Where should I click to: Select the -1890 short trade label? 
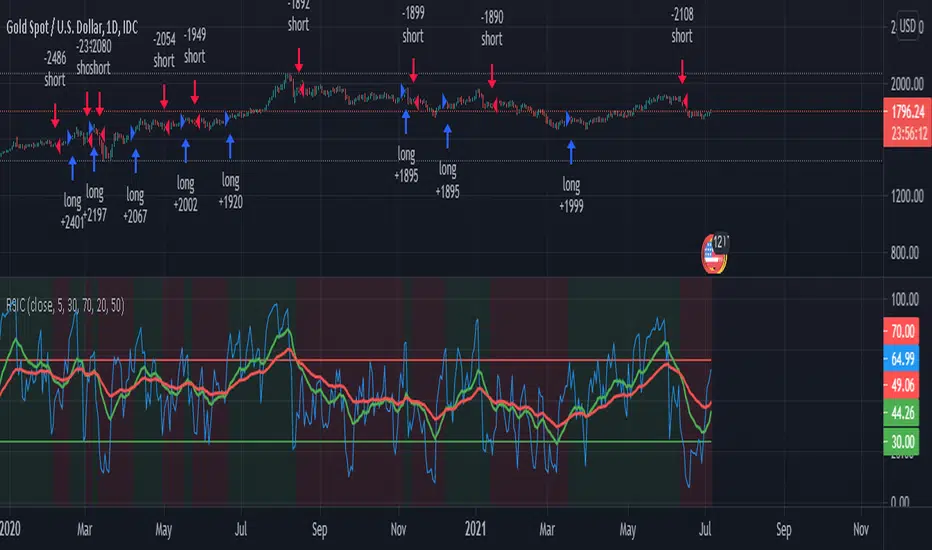[492, 28]
